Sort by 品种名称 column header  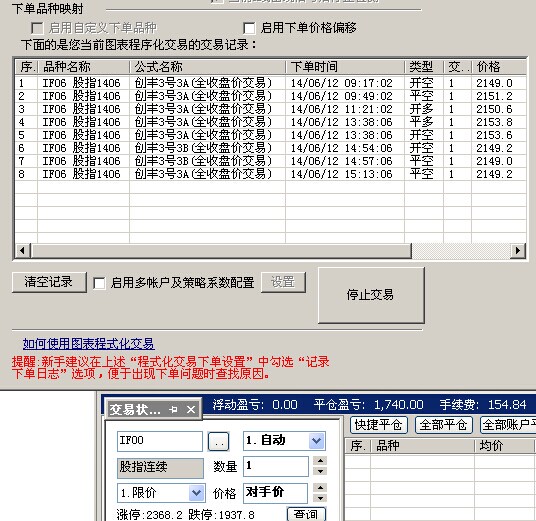click(83, 67)
